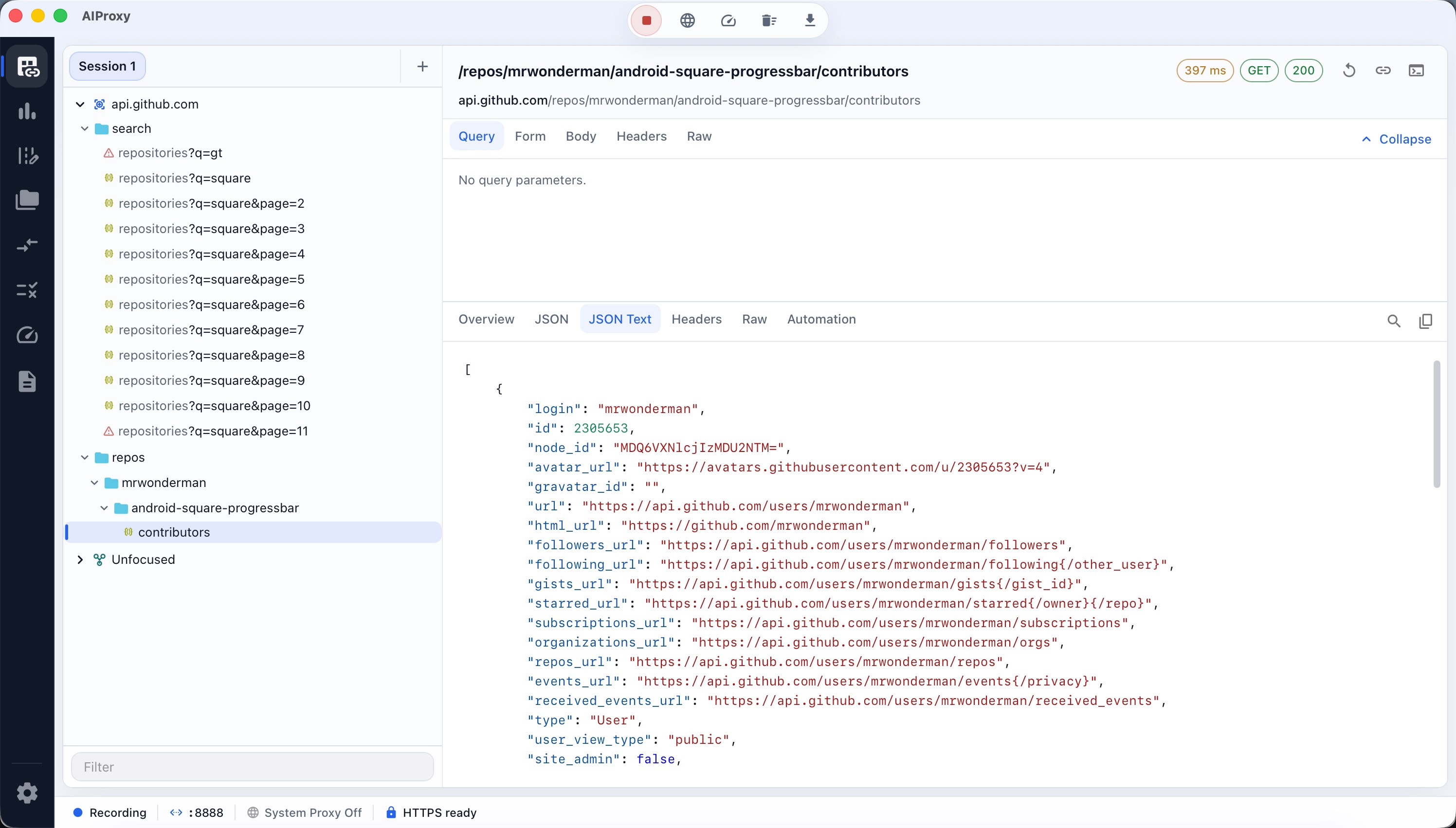Switch to the request Form tab
Screen dimensions: 1456x828
pyautogui.click(x=530, y=136)
